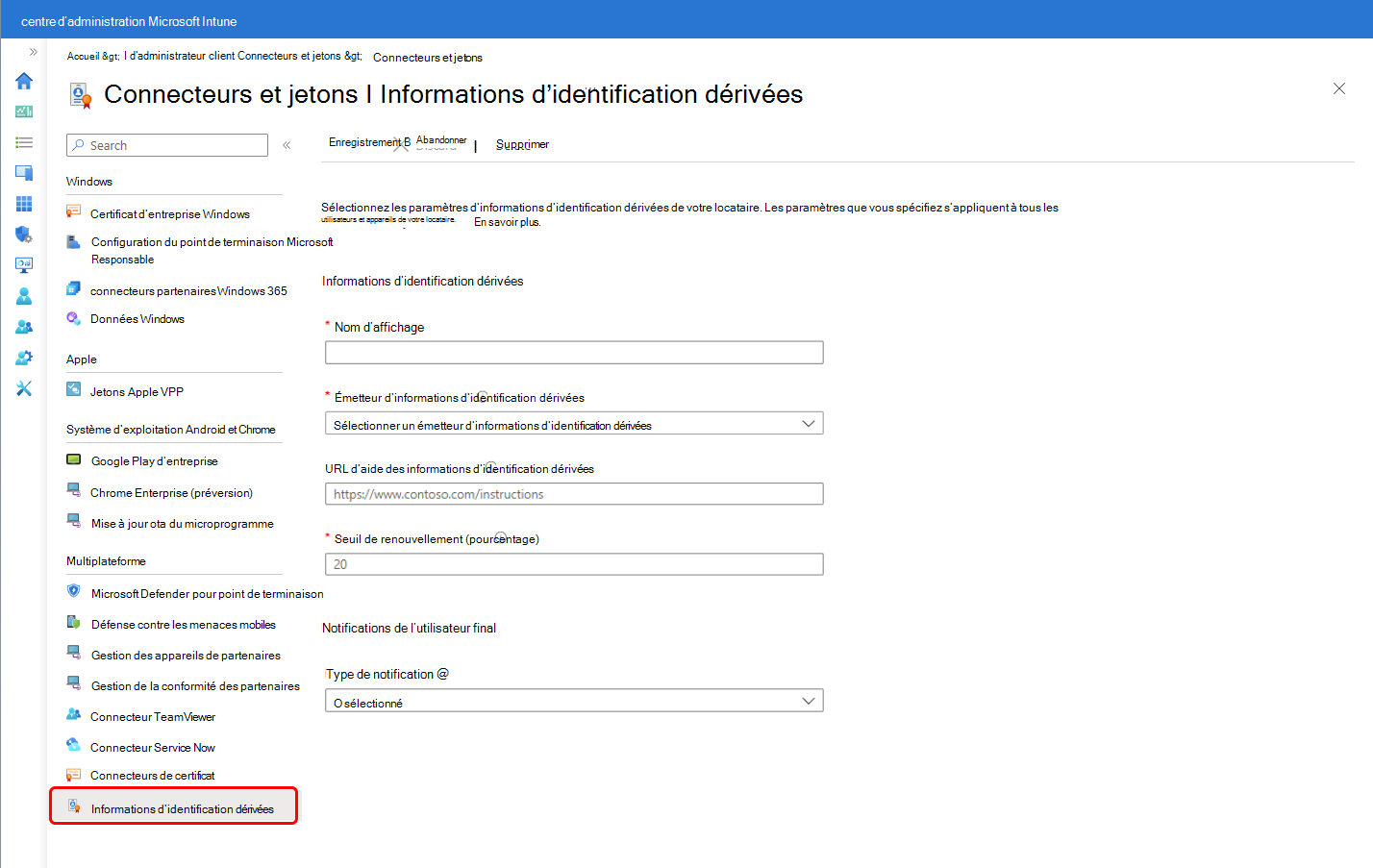
Task: Click the Multiplateforme section heading
Action: click(106, 561)
